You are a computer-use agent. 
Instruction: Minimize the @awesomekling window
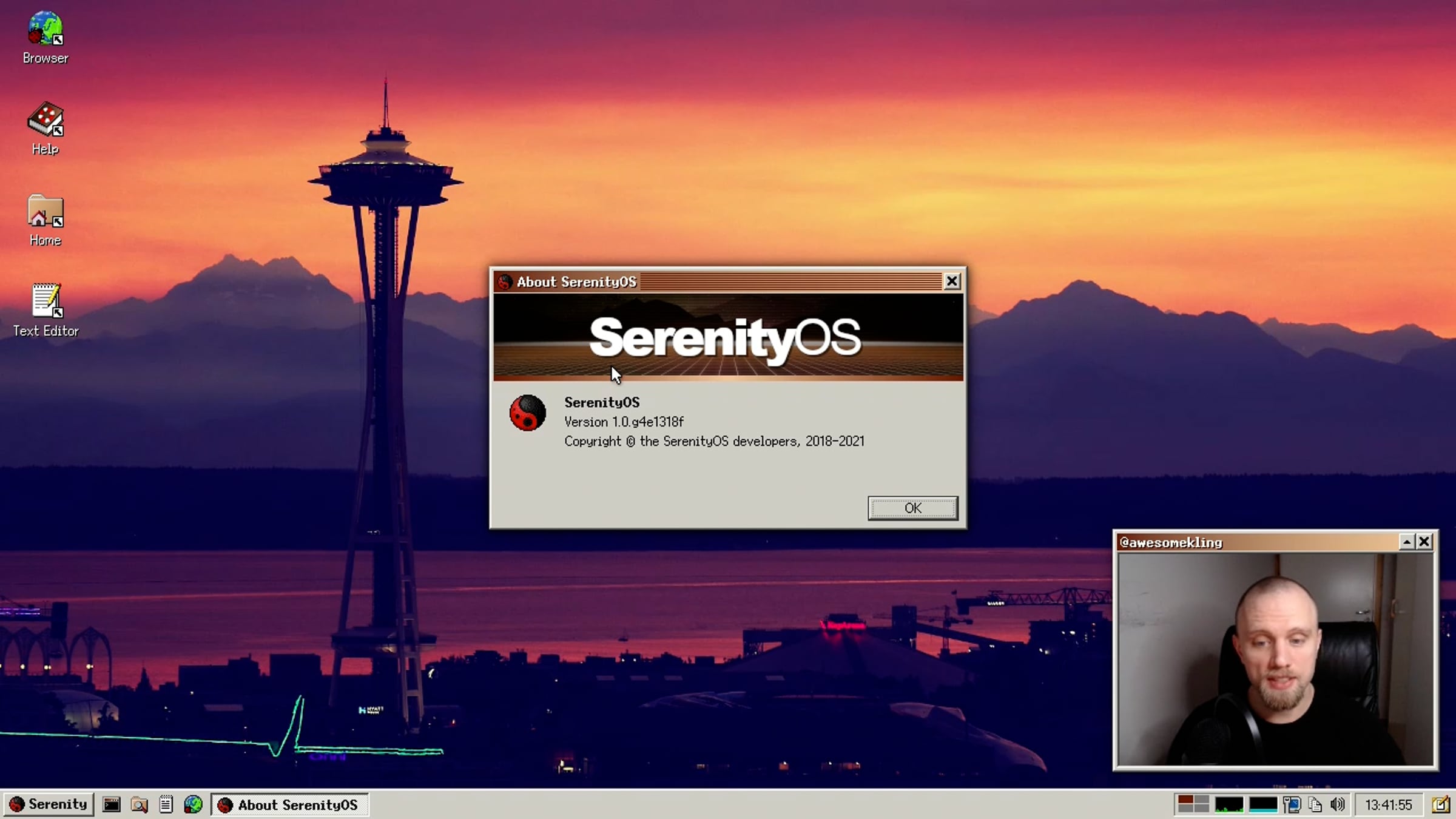pyautogui.click(x=1407, y=542)
